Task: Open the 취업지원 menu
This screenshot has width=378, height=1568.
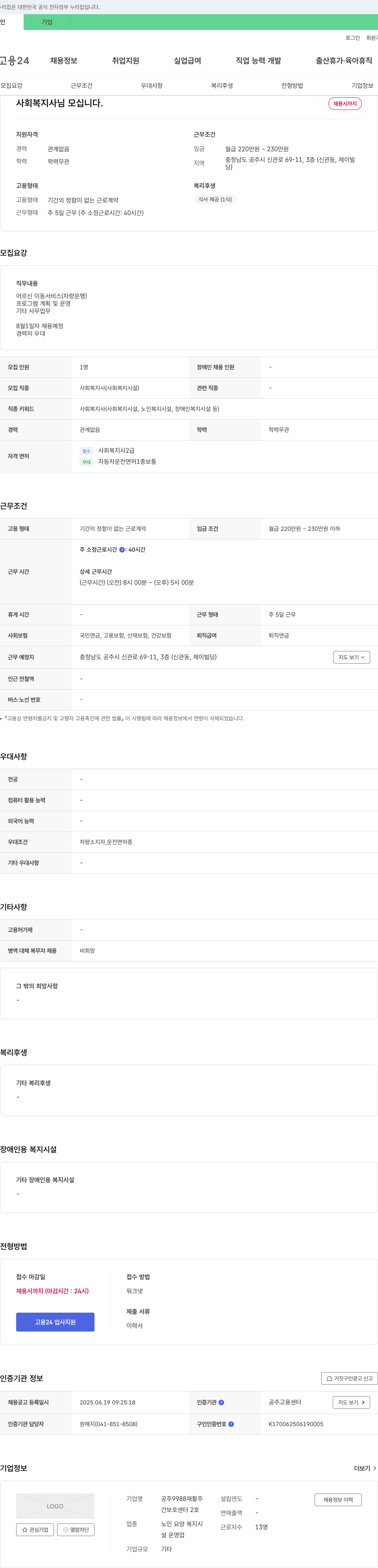Action: [126, 61]
